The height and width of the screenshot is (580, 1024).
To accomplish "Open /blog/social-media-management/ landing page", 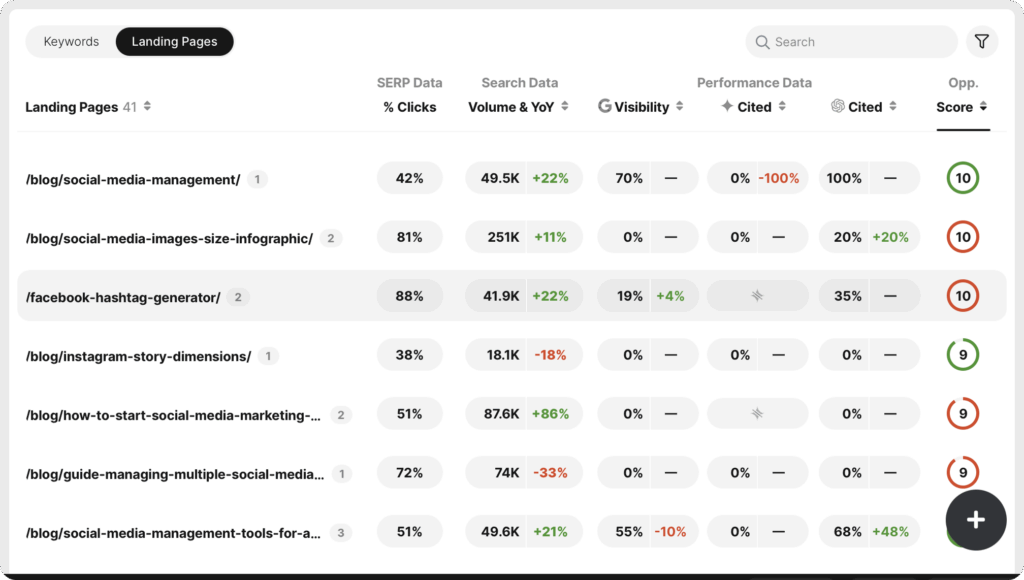I will pyautogui.click(x=133, y=180).
